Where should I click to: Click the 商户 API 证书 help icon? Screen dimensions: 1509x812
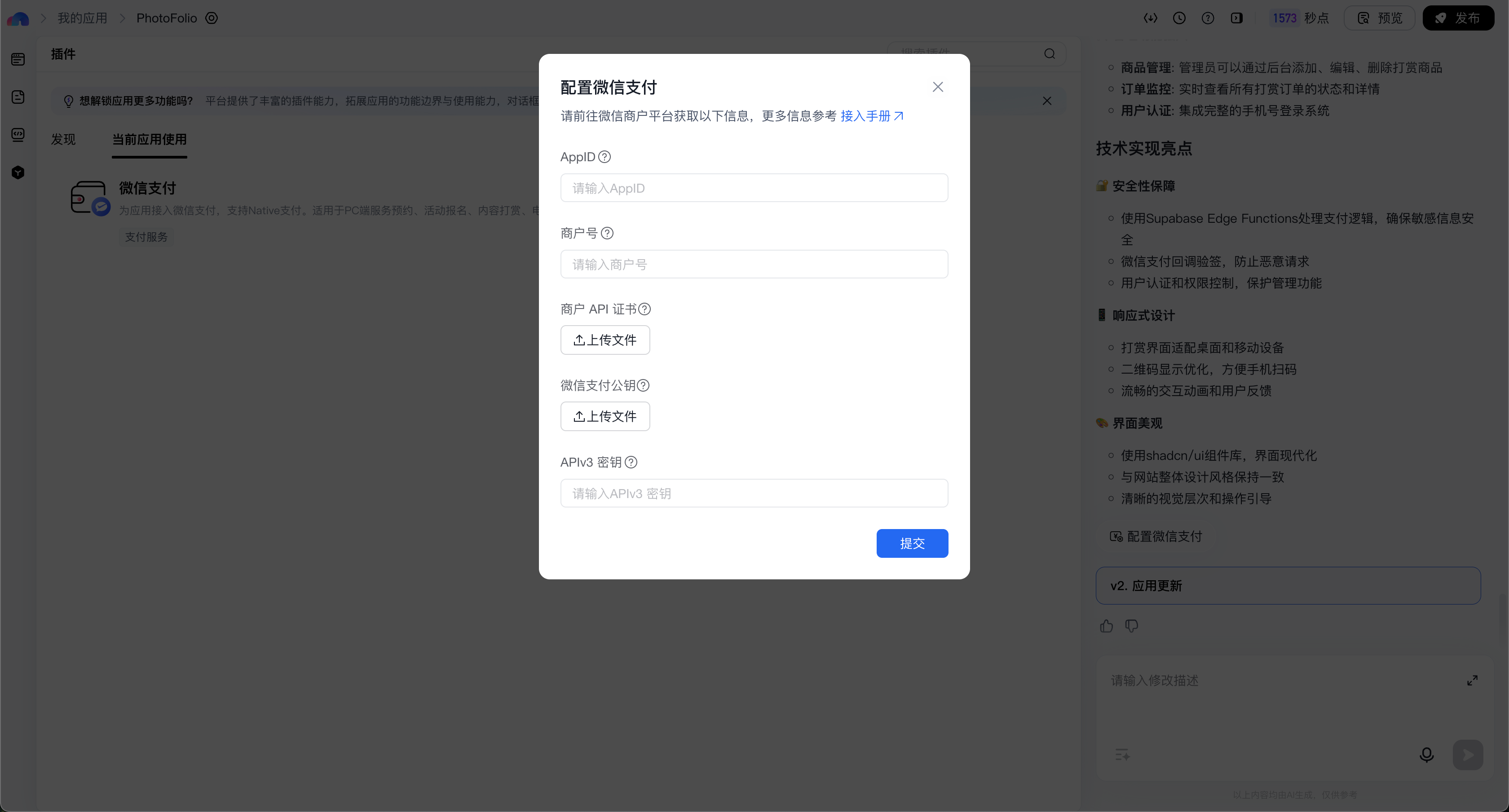point(644,309)
